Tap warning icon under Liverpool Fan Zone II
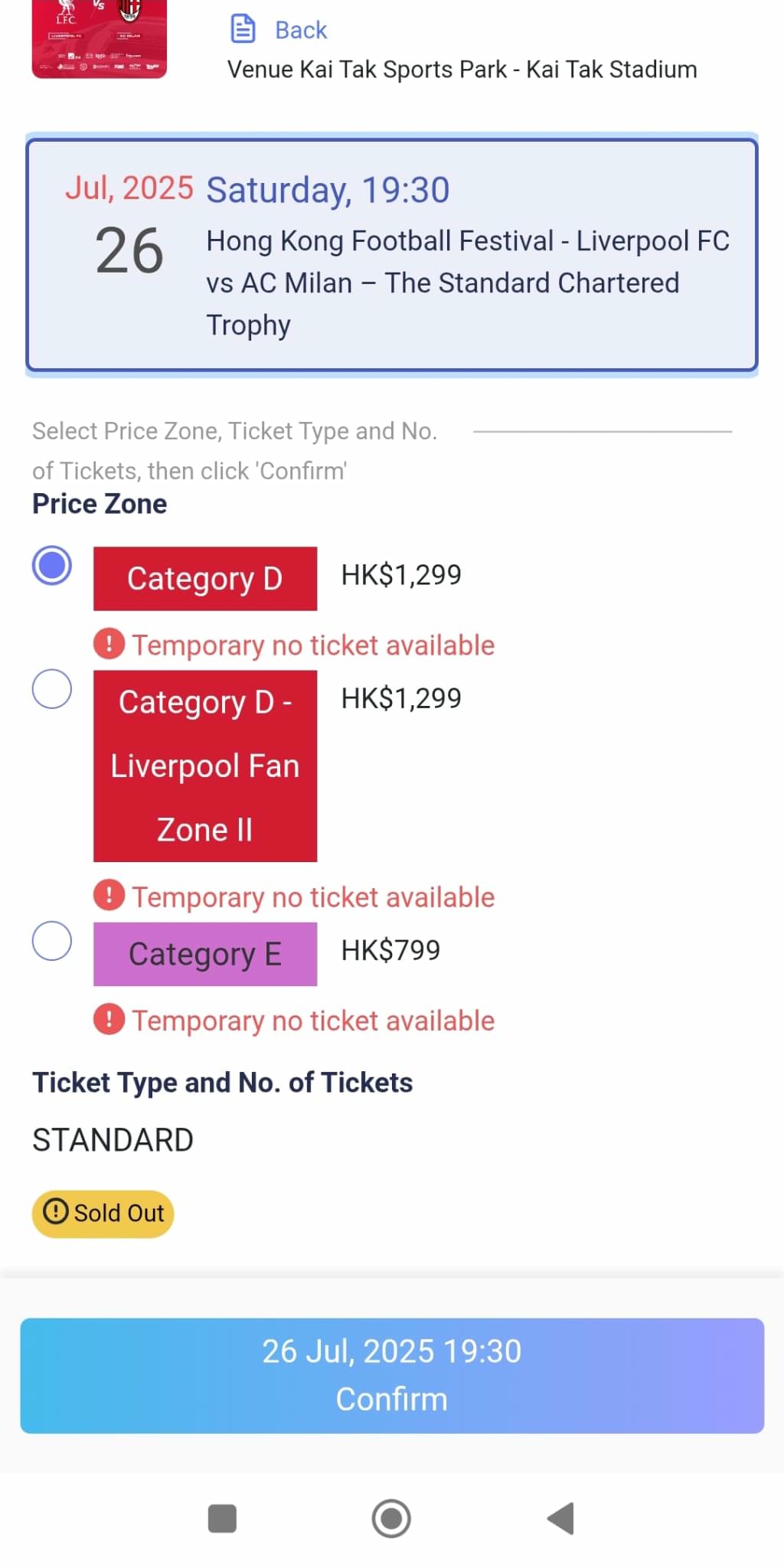 pyautogui.click(x=109, y=895)
